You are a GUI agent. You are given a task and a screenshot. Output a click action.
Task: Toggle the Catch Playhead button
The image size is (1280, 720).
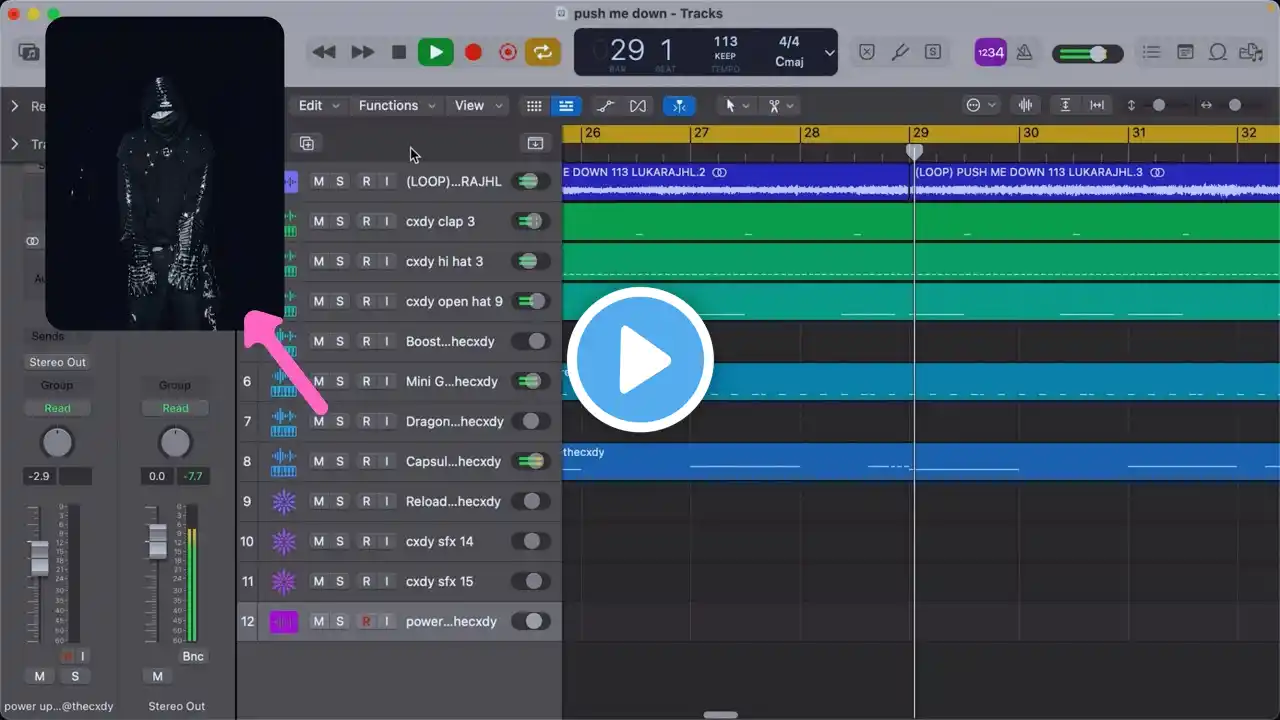pos(679,105)
